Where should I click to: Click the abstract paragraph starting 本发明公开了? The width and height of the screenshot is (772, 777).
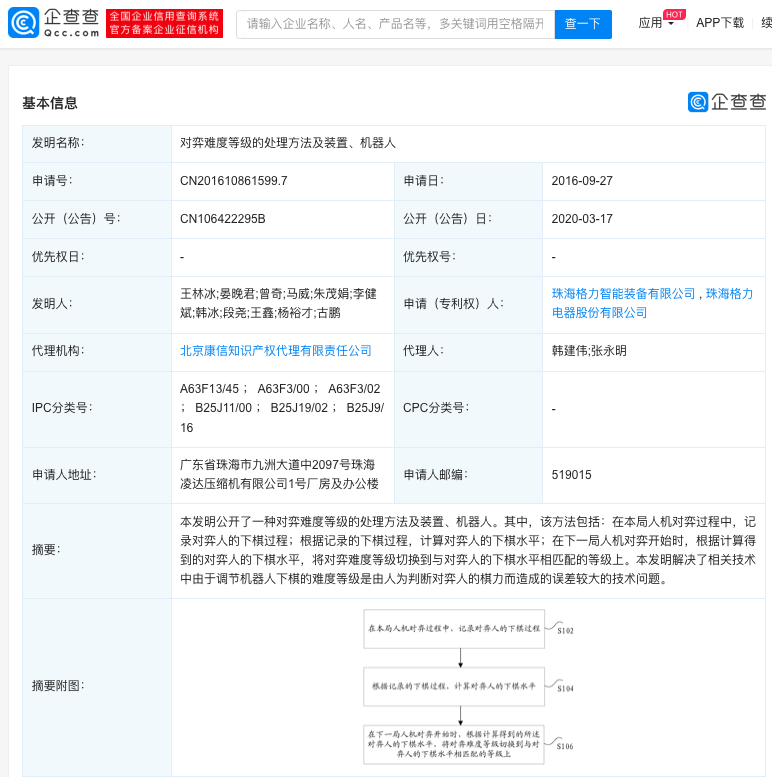coord(468,550)
